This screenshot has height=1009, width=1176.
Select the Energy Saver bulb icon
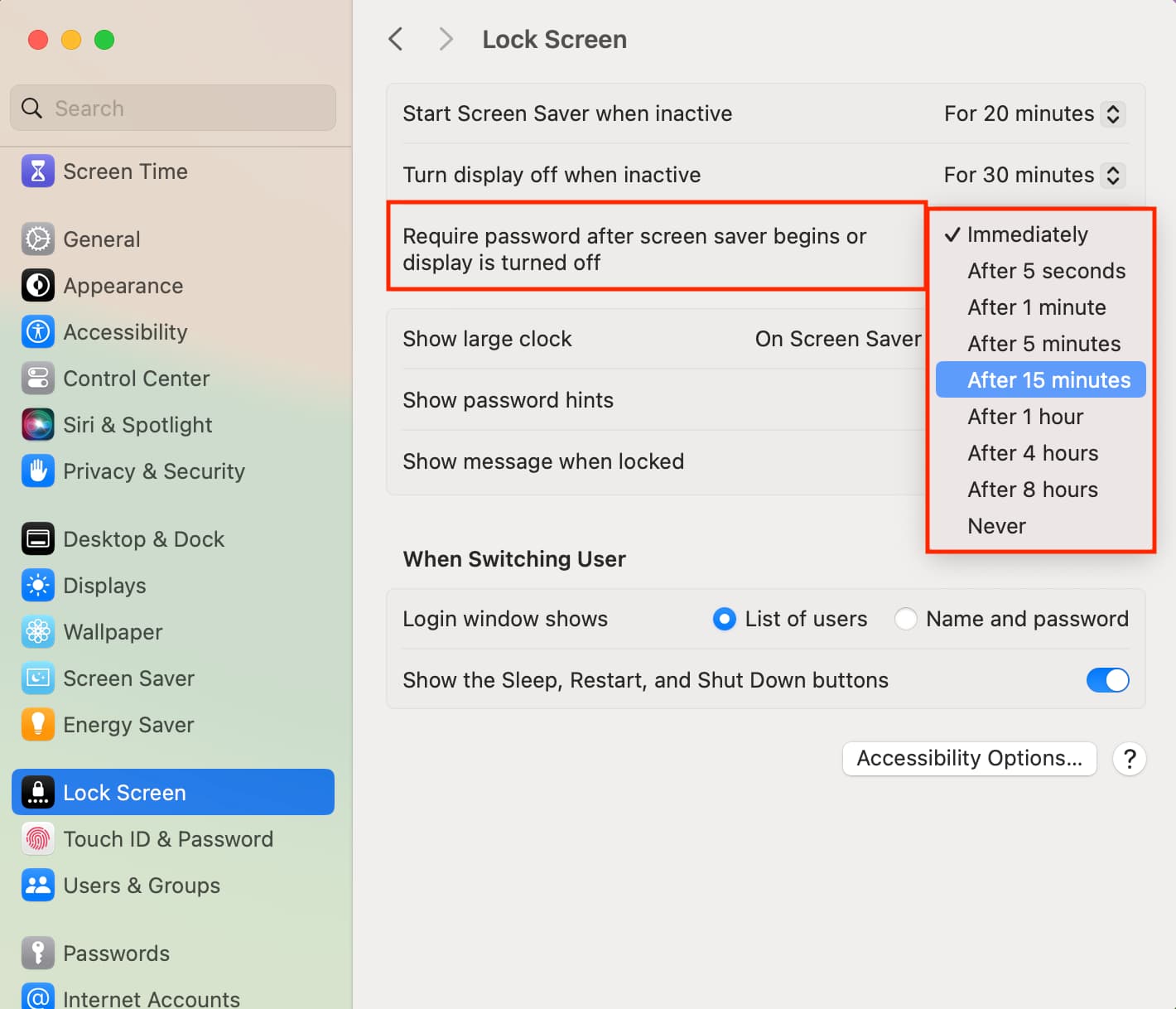pyautogui.click(x=38, y=725)
